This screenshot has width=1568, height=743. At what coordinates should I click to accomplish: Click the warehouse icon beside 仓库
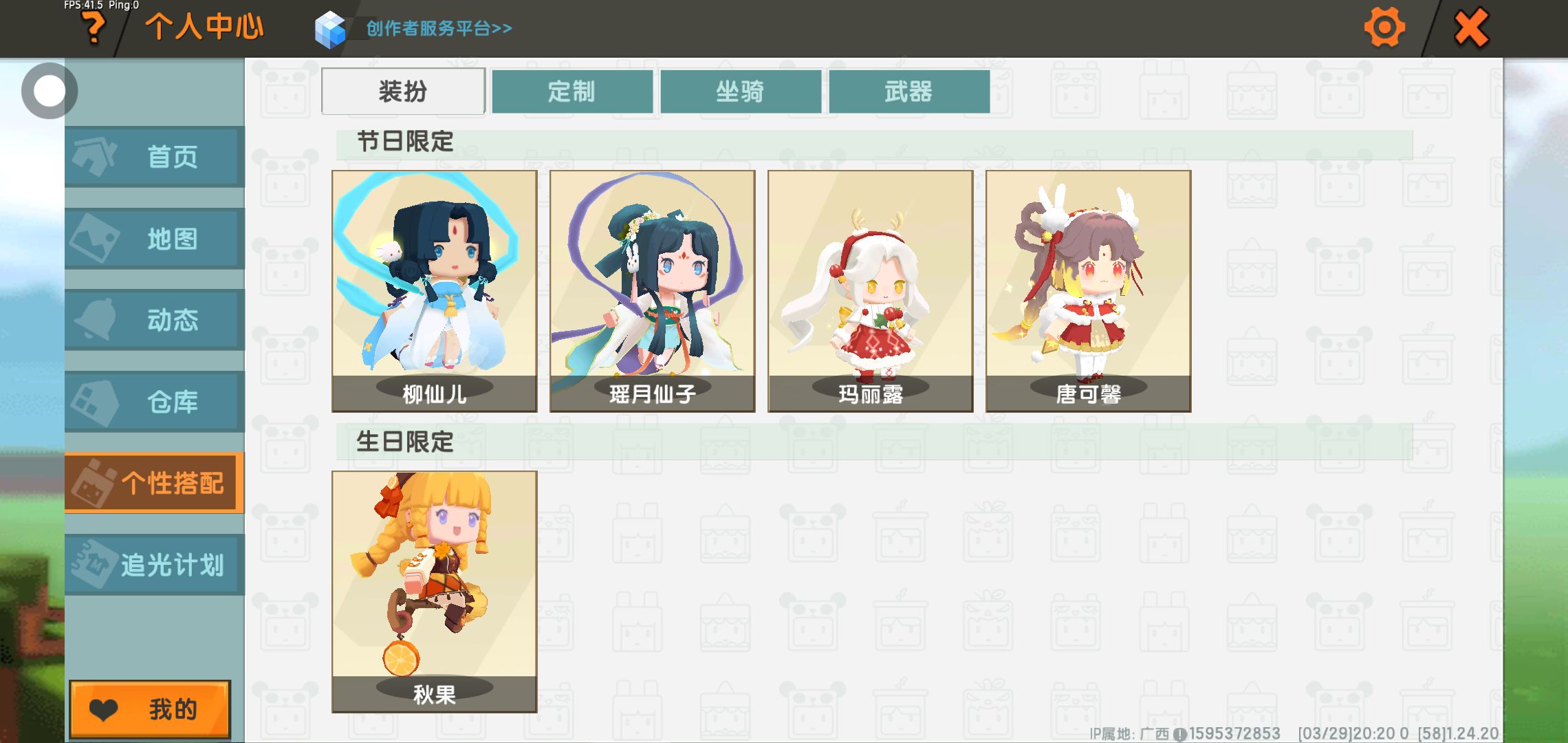[95, 402]
